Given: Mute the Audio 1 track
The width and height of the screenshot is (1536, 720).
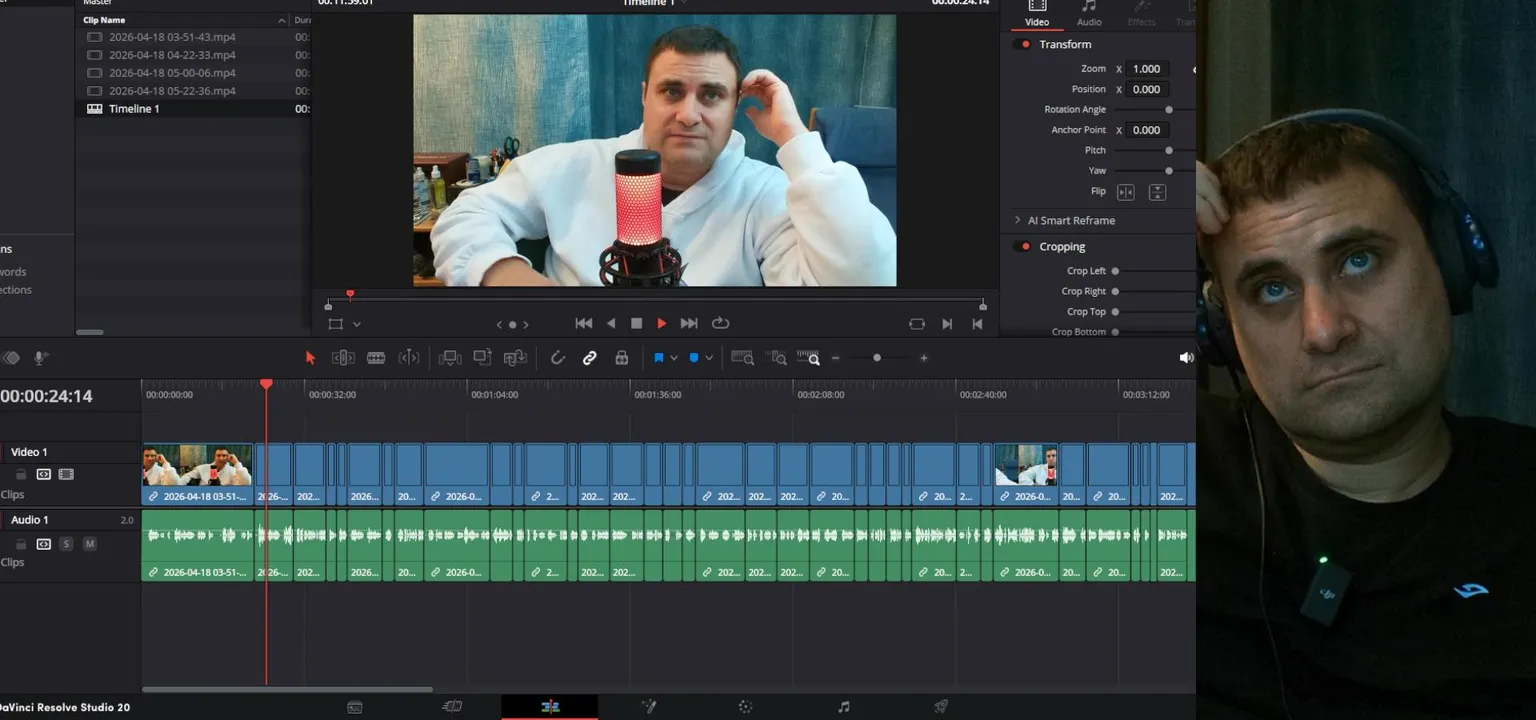Looking at the screenshot, I should [90, 544].
